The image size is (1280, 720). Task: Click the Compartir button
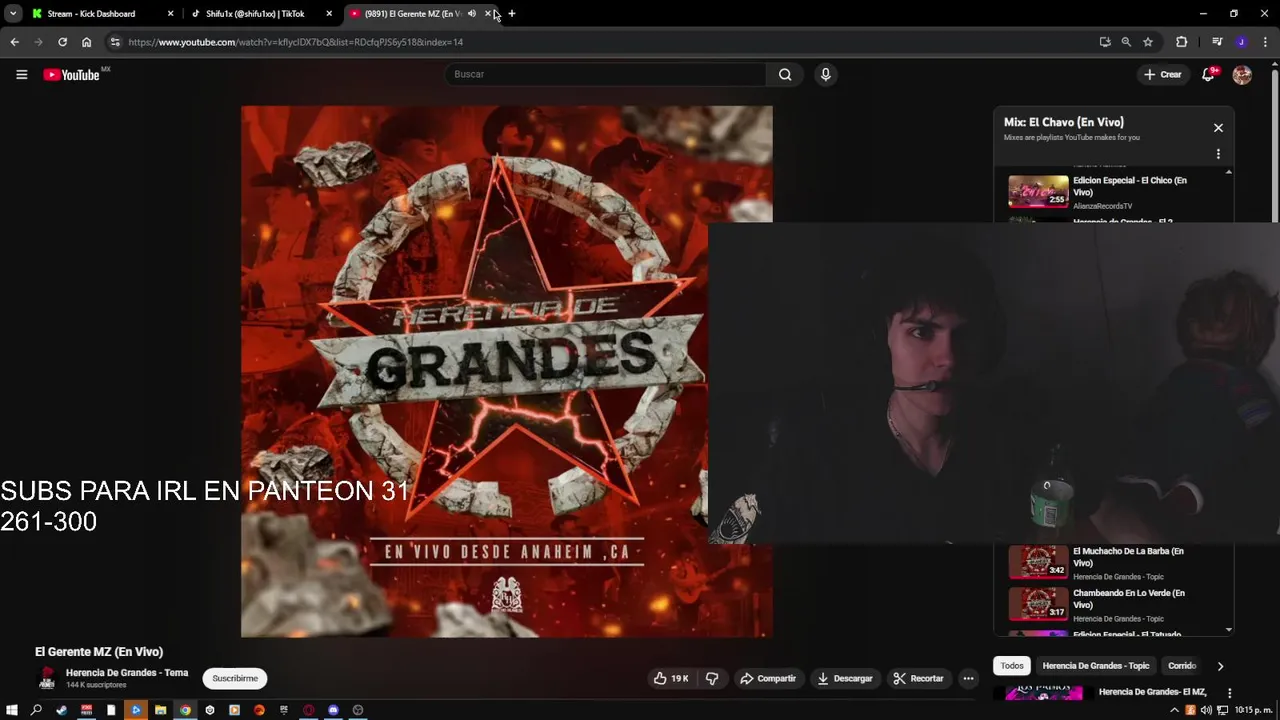[767, 678]
